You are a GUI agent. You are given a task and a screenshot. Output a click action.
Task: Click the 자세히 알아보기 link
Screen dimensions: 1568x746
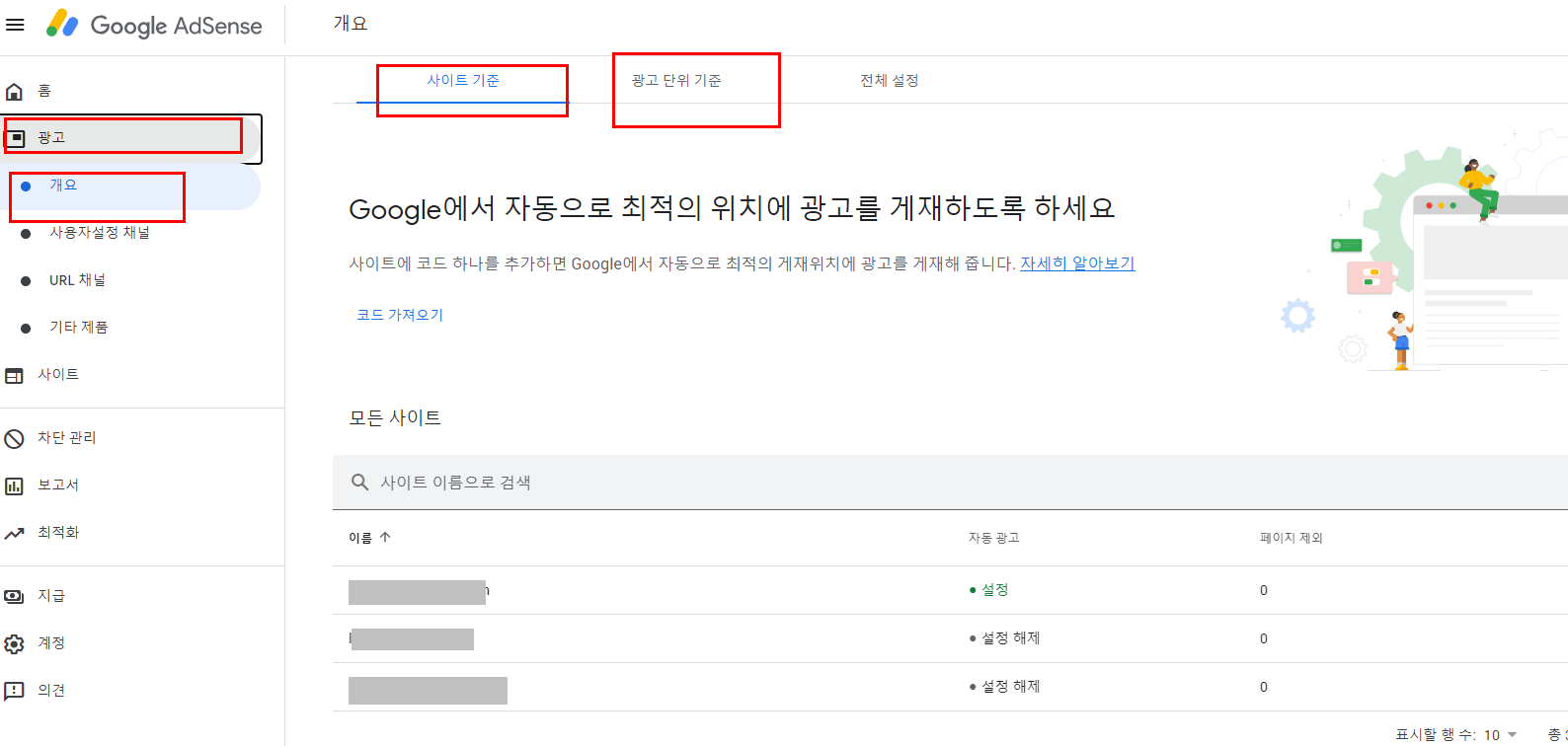pyautogui.click(x=1077, y=263)
